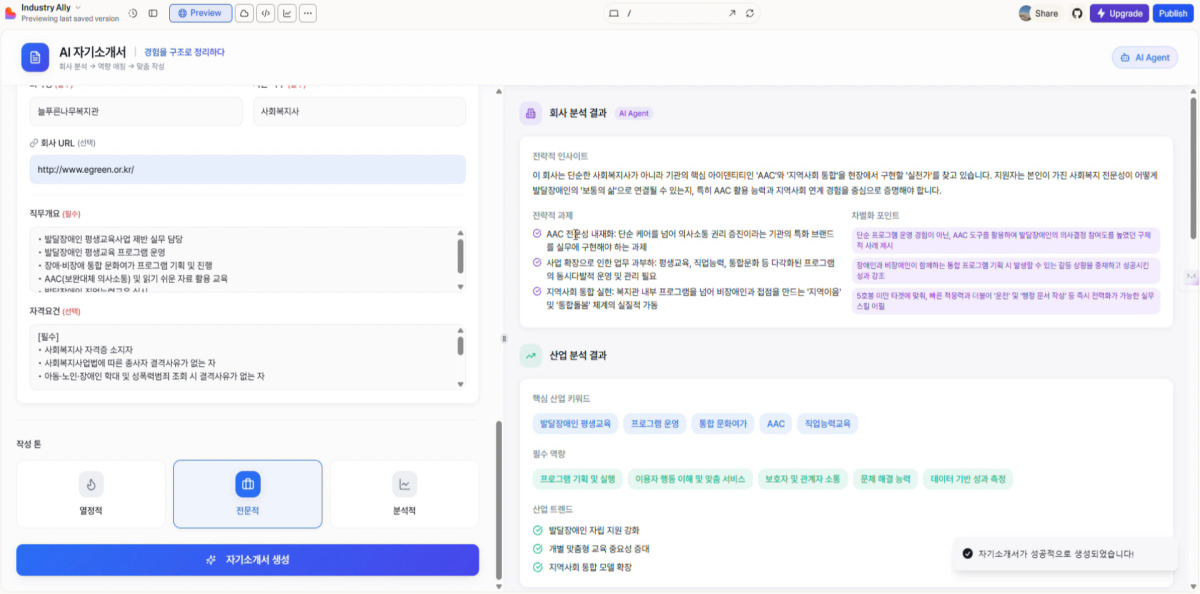Viewport: 1200px width, 594px height.
Task: Click the 자기소개서 생성 button
Action: [x=248, y=560]
